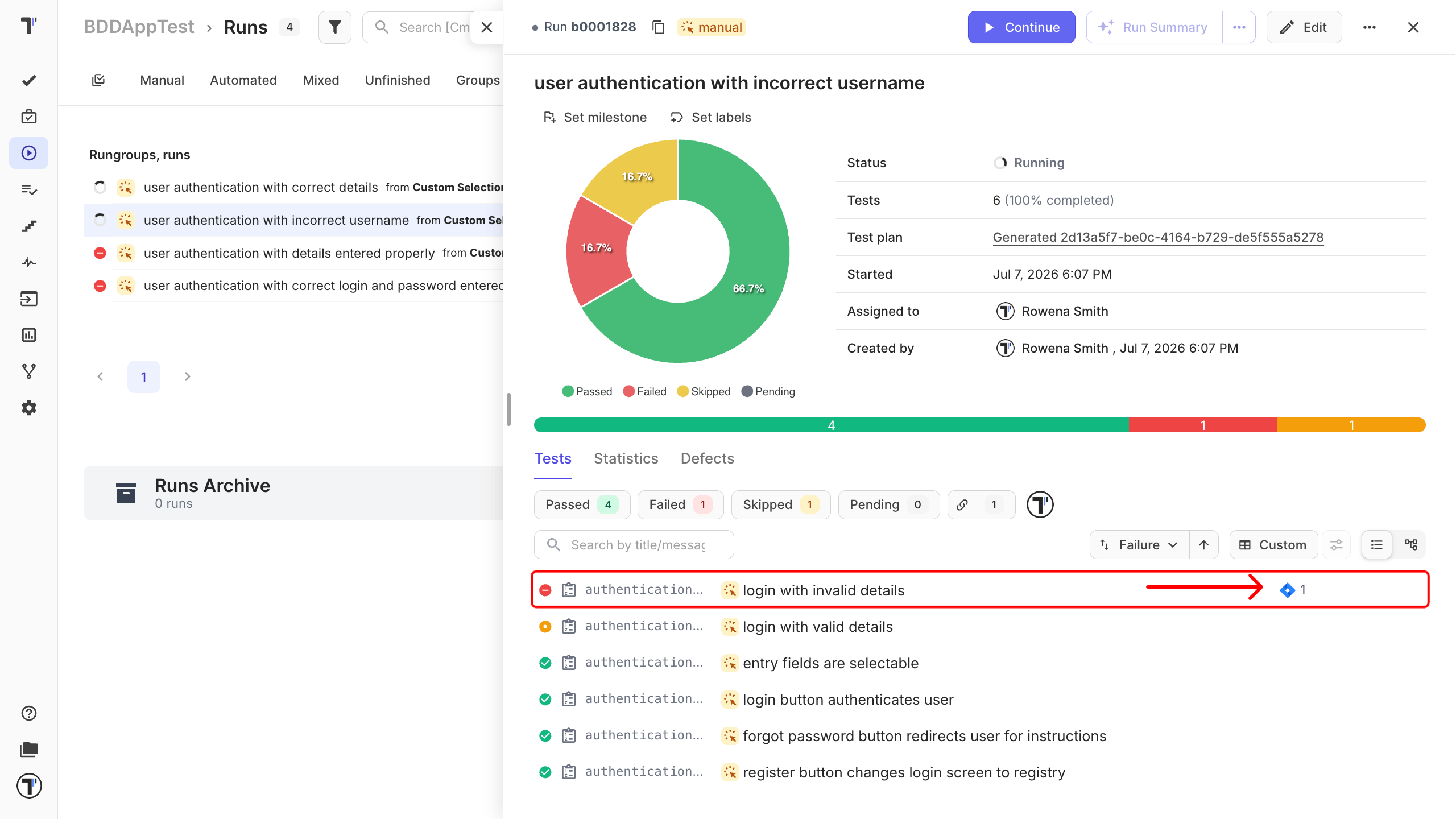
Task: Set labels for run
Action: (x=711, y=117)
